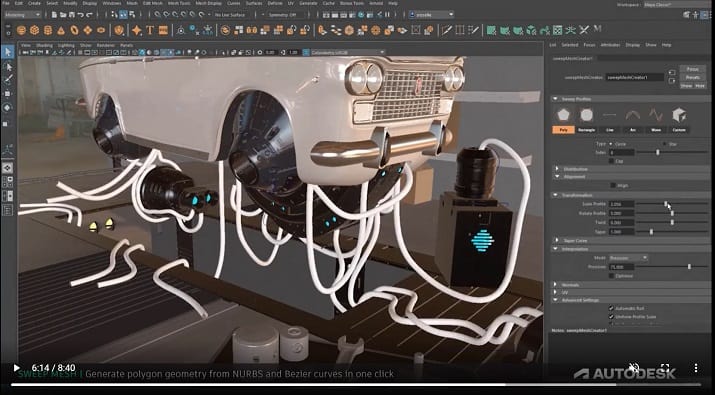Create a polygon sphere from the shelf

[21, 31]
